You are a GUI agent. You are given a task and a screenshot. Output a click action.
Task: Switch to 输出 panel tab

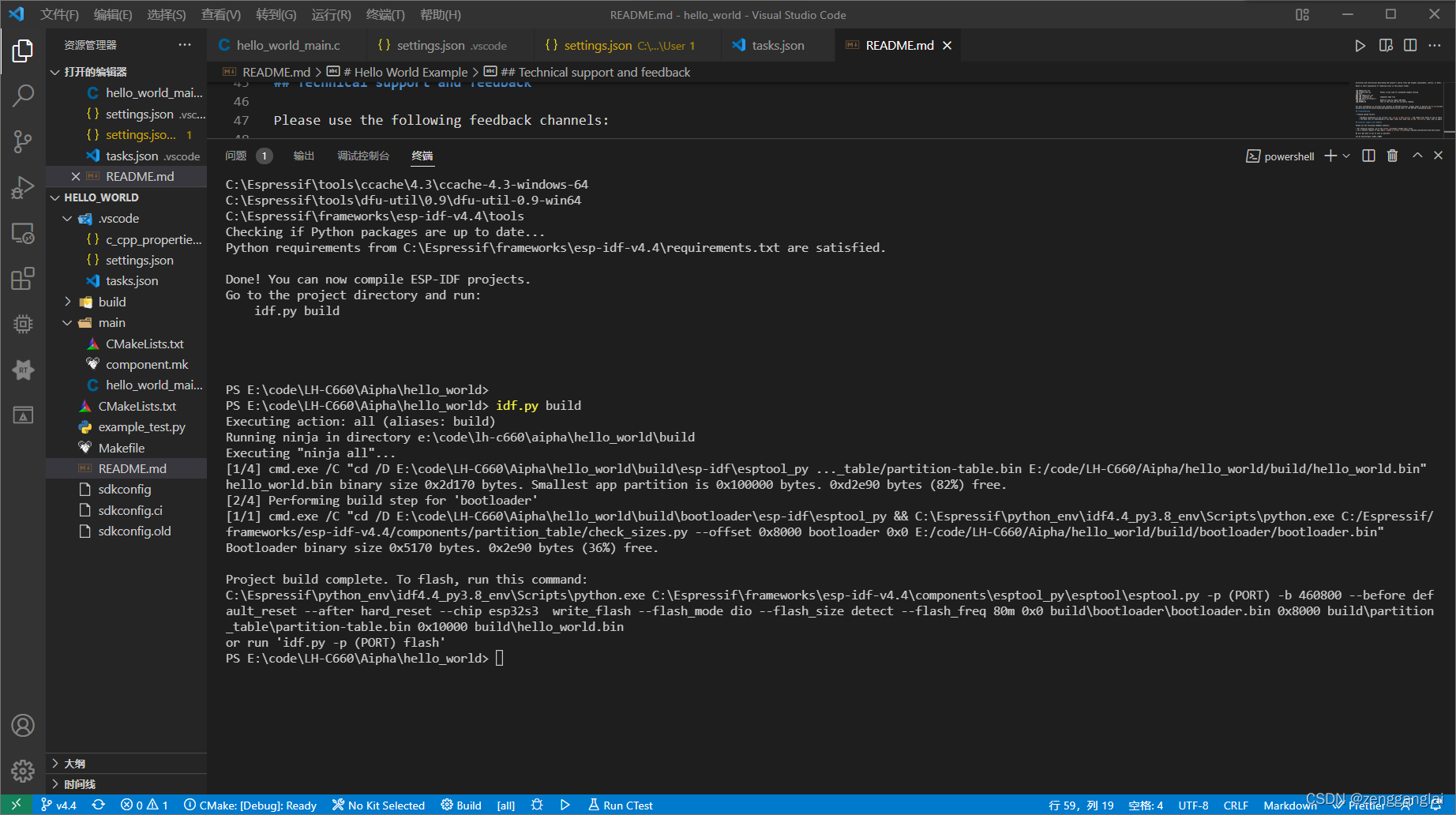tap(304, 156)
